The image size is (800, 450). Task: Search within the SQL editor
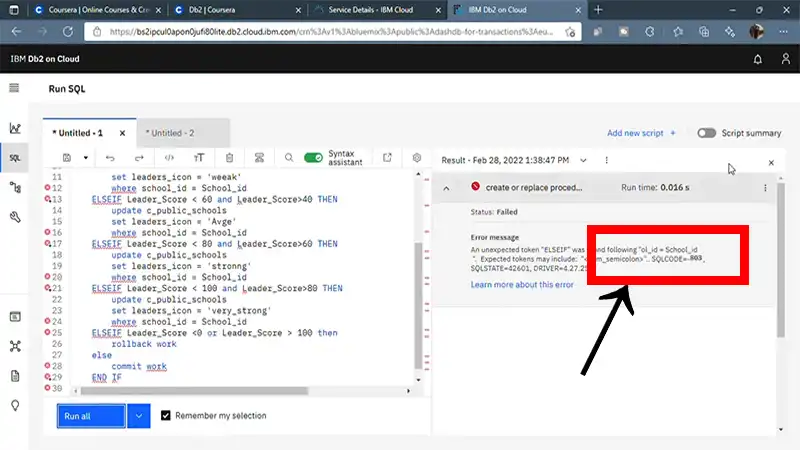[289, 158]
